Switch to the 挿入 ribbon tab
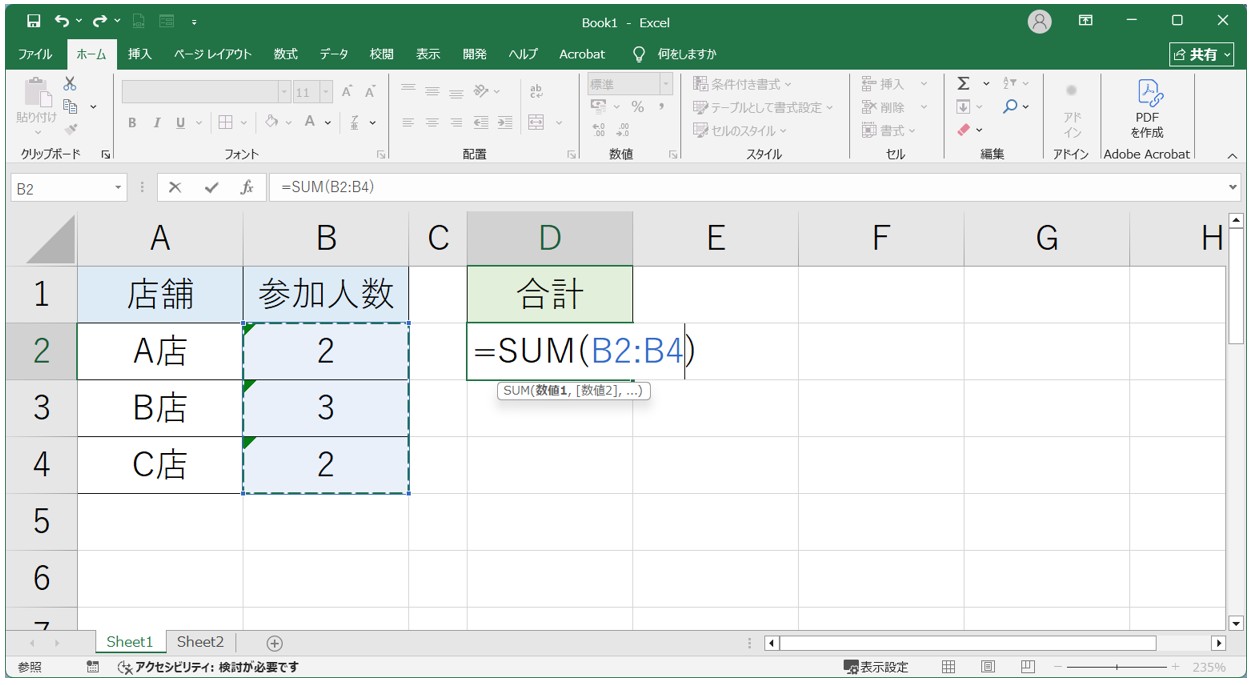The width and height of the screenshot is (1252, 685). [x=140, y=54]
